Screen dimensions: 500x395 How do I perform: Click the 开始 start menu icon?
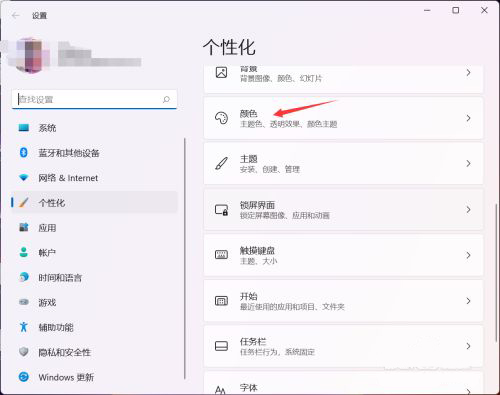(221, 301)
